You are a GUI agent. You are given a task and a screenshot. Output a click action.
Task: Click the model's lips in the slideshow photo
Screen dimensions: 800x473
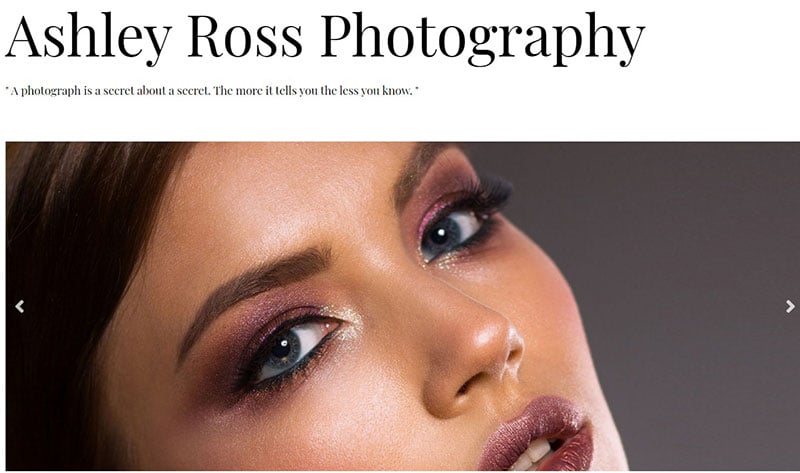[x=538, y=436]
